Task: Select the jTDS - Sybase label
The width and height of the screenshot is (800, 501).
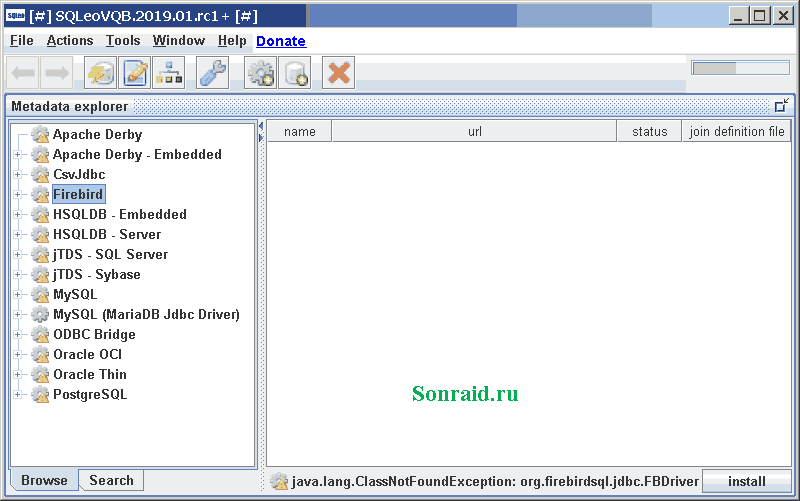Action: (96, 274)
